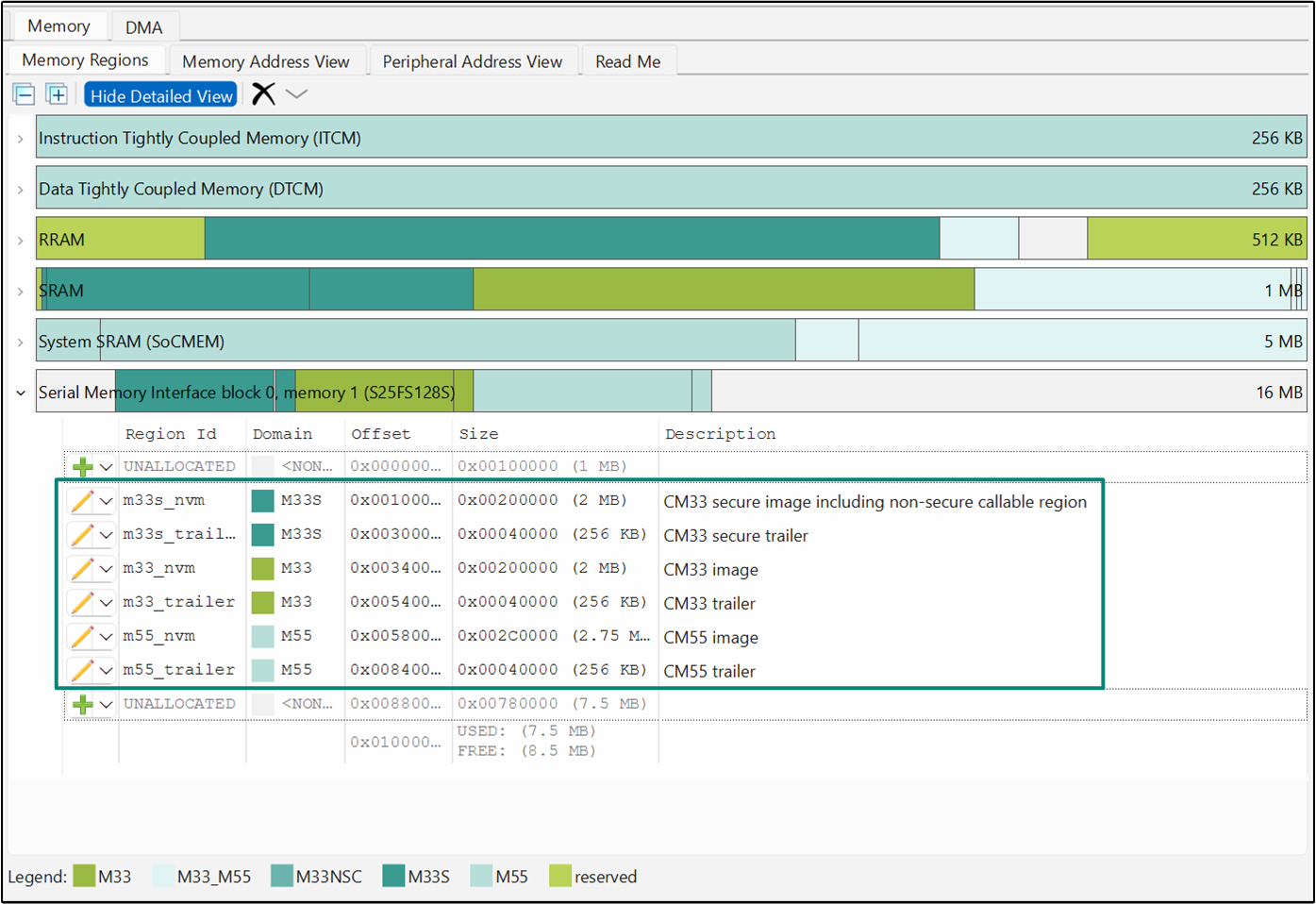
Task: Click the expand all regions icon
Action: point(57,94)
